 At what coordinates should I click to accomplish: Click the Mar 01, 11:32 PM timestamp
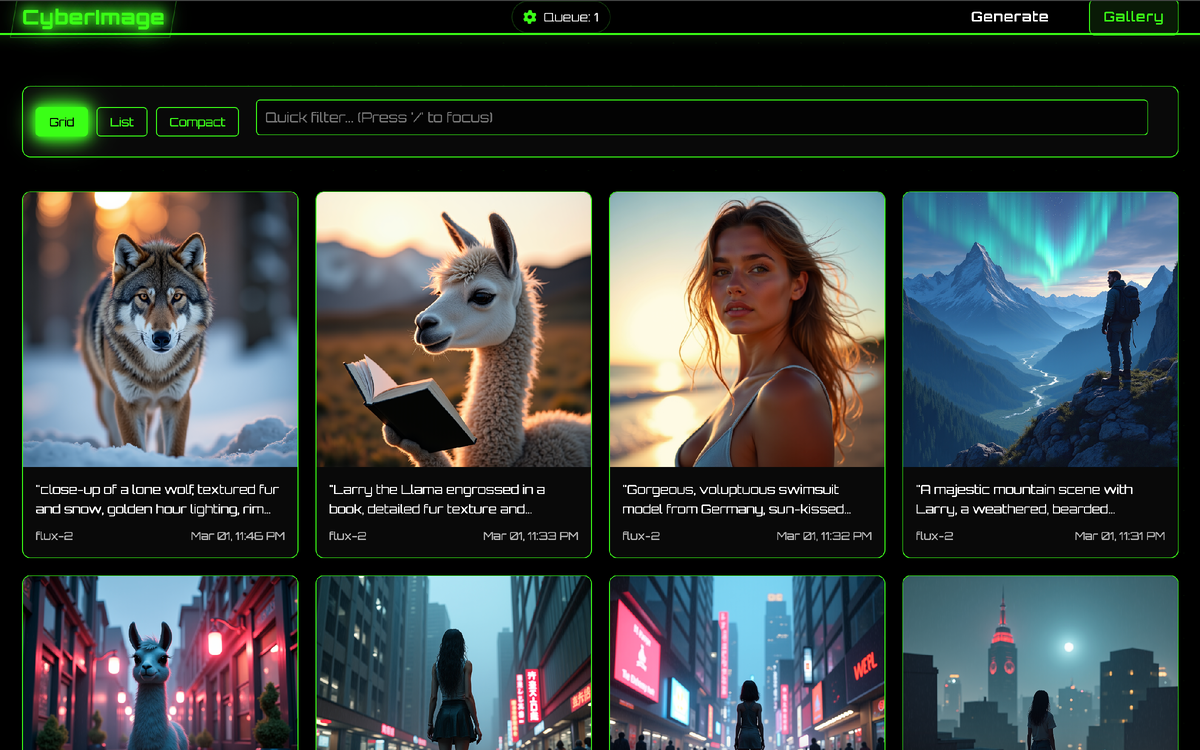click(x=824, y=536)
